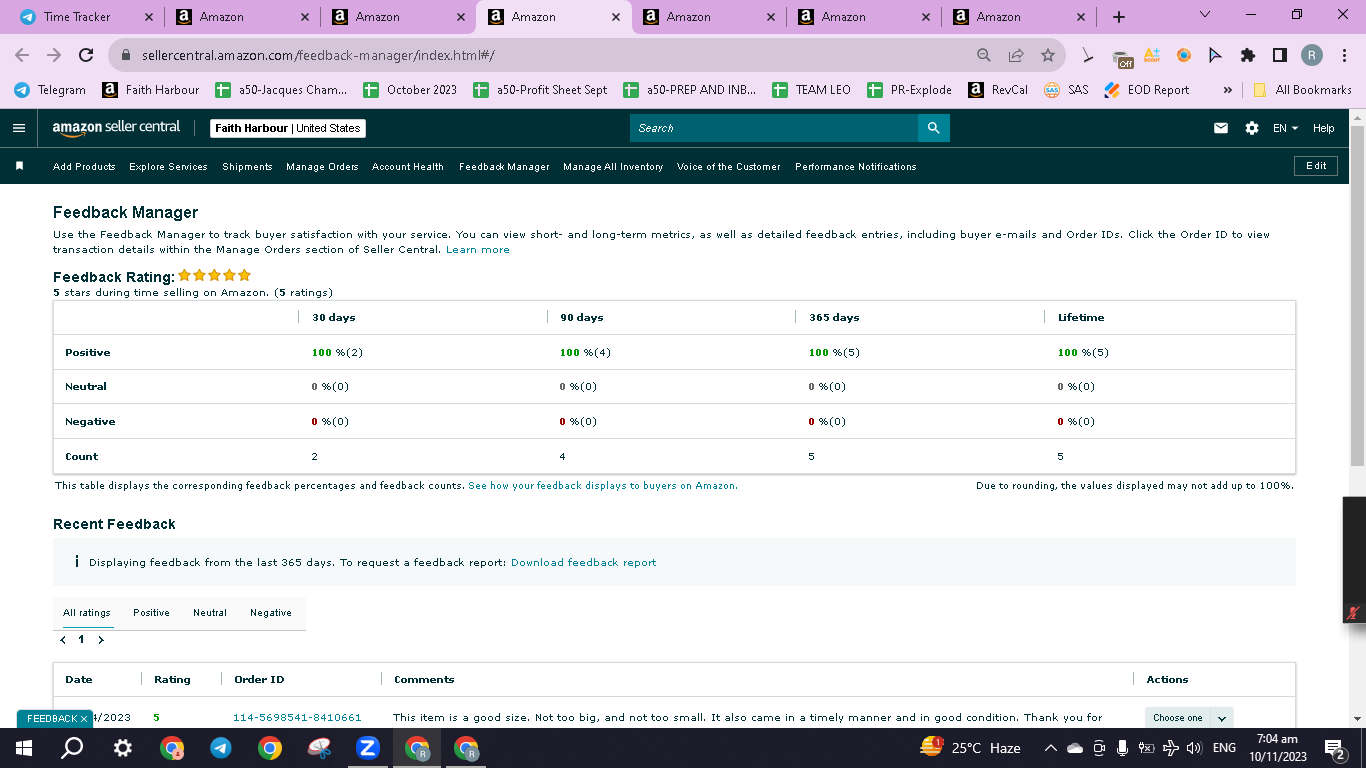Click See how your feedback displays link
The image size is (1366, 768).
pos(603,486)
